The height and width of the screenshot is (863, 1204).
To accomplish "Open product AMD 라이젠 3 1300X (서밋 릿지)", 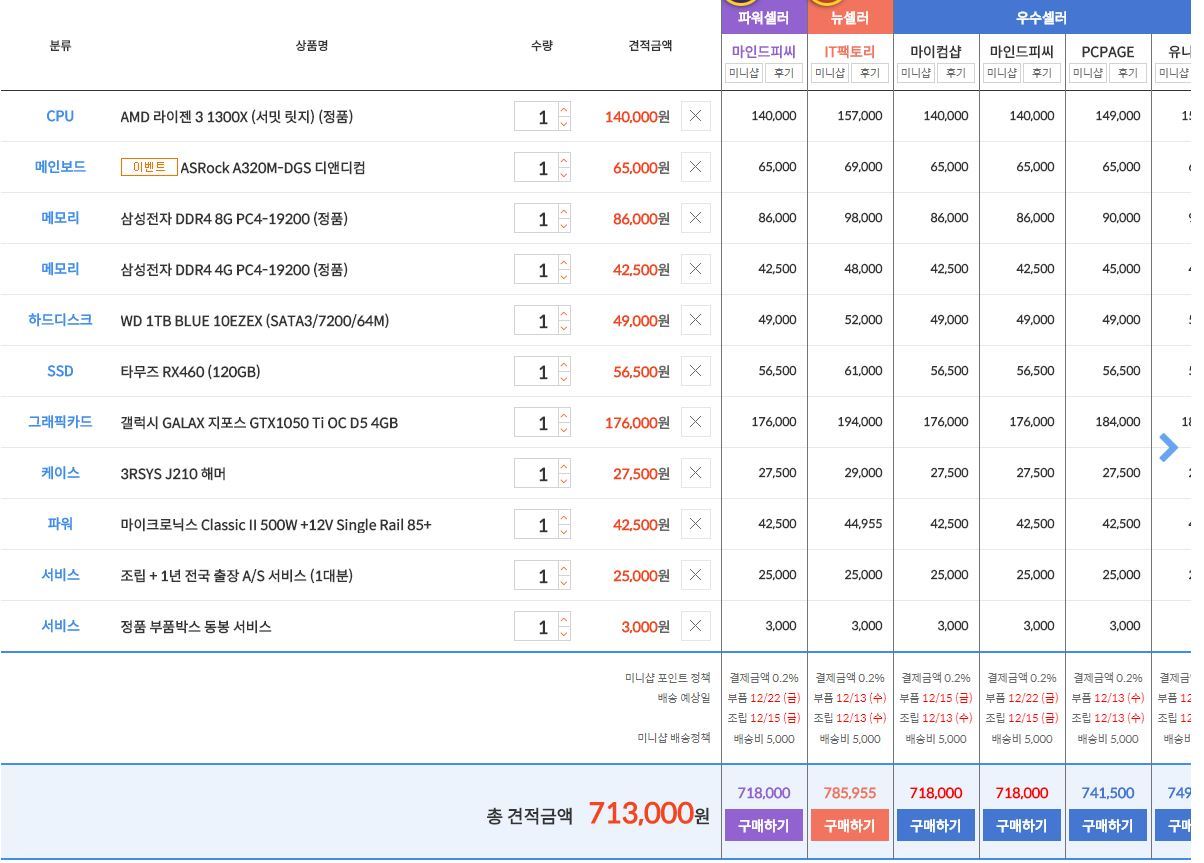I will pyautogui.click(x=237, y=117).
